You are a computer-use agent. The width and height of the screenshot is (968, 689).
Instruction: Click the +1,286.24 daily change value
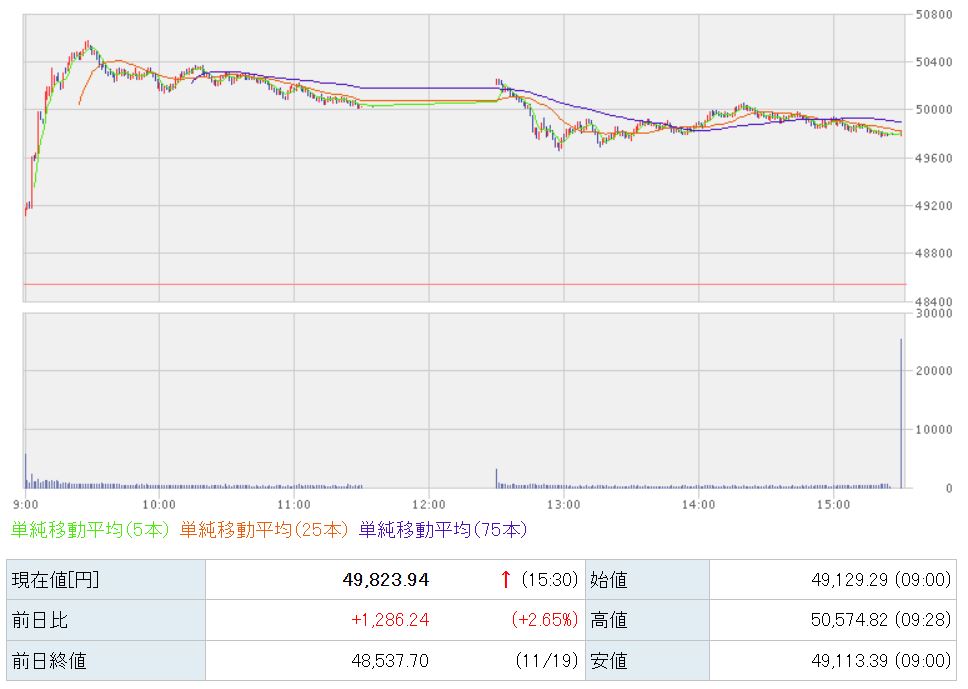(390, 620)
